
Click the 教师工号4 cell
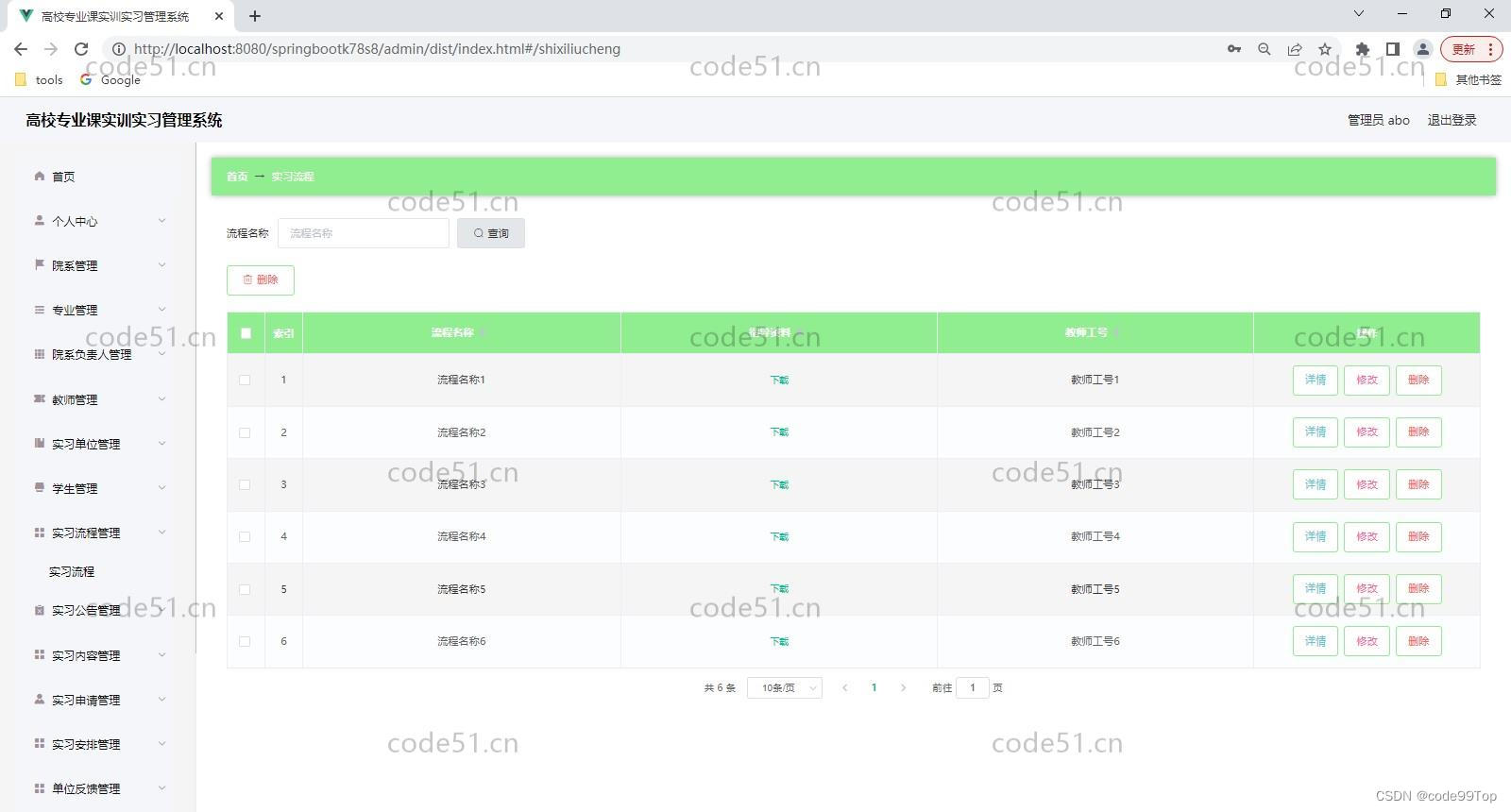pyautogui.click(x=1095, y=536)
